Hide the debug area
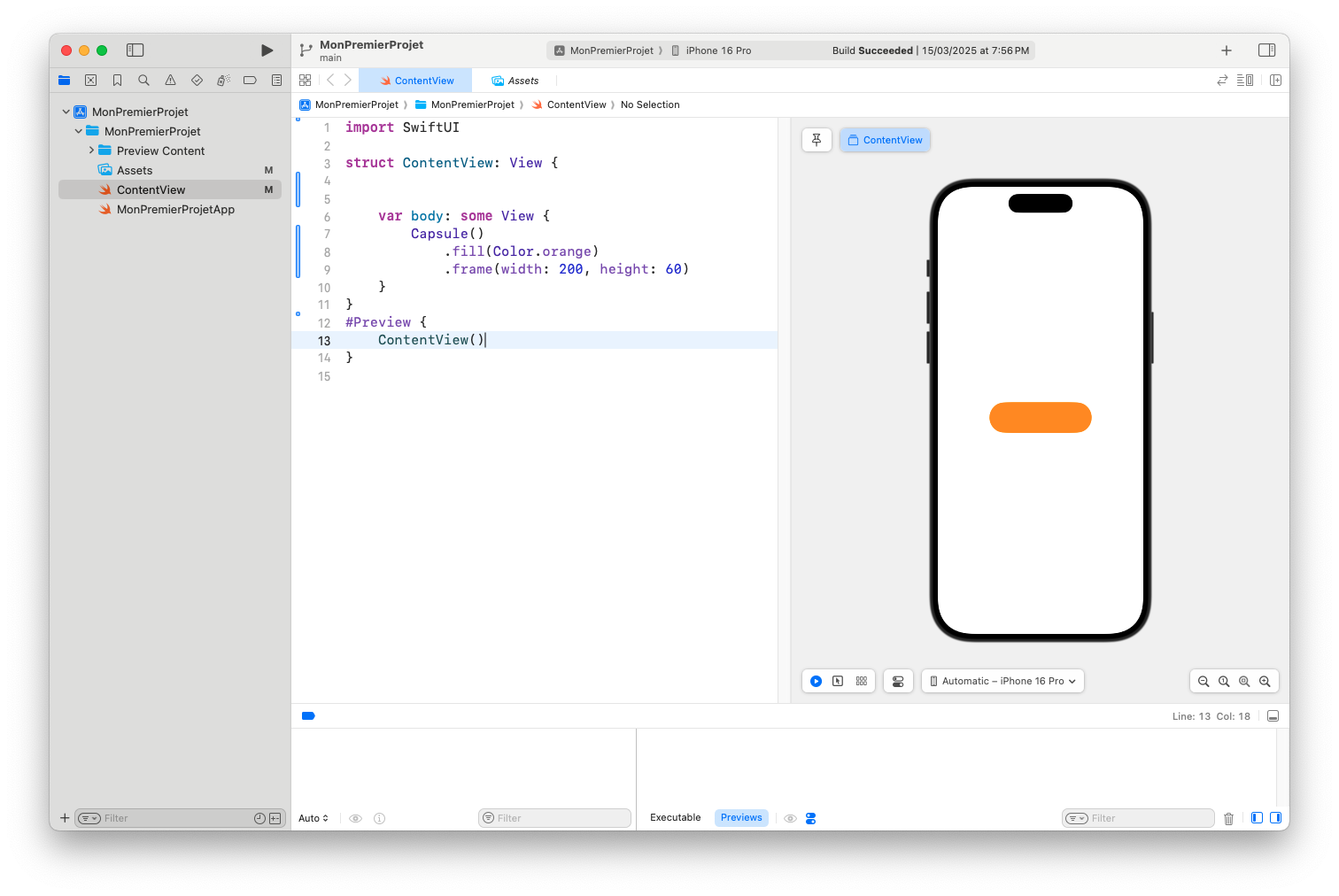Viewport: 1339px width, 896px height. (x=1273, y=716)
